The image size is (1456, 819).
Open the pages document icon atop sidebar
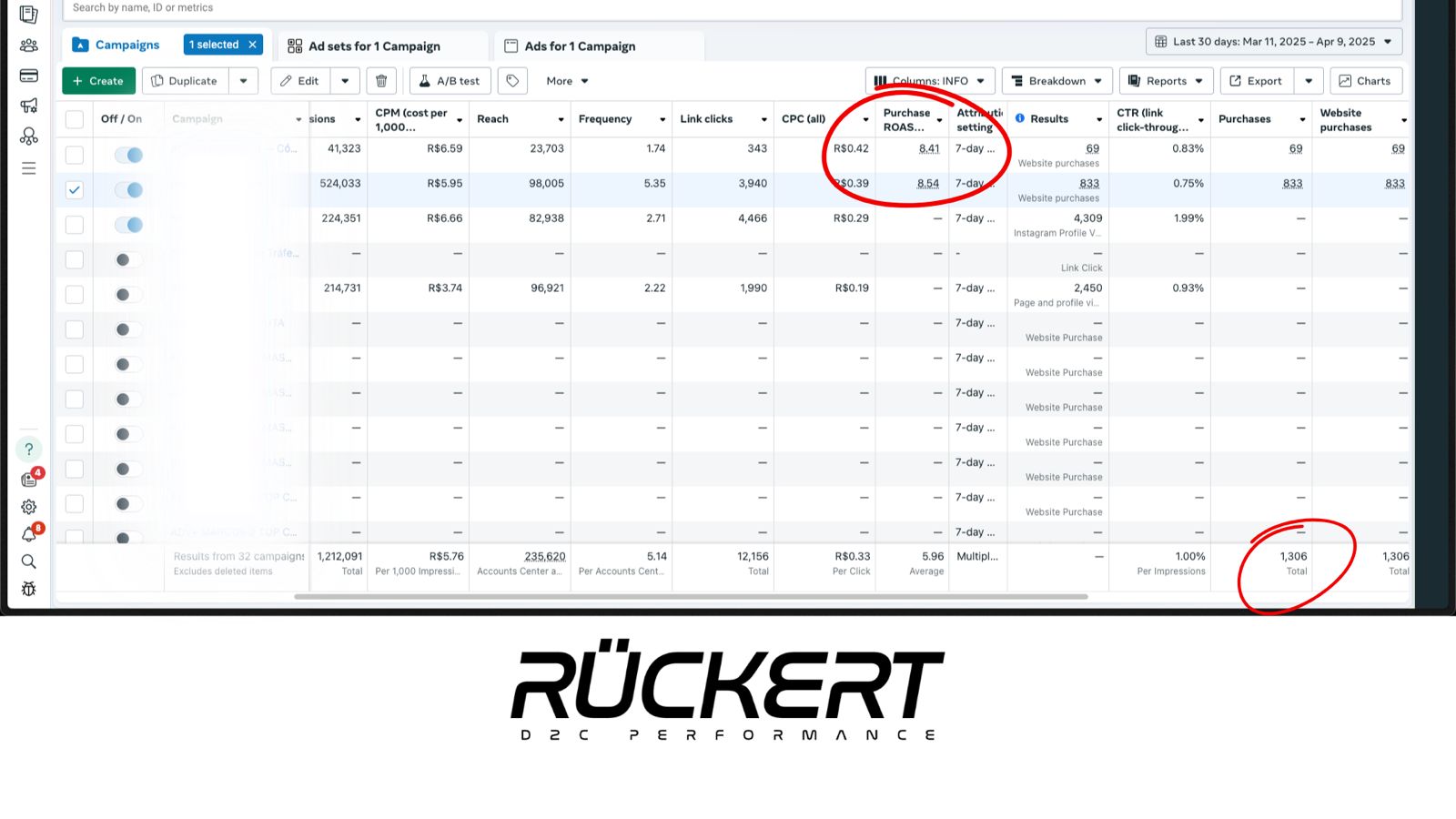(29, 15)
